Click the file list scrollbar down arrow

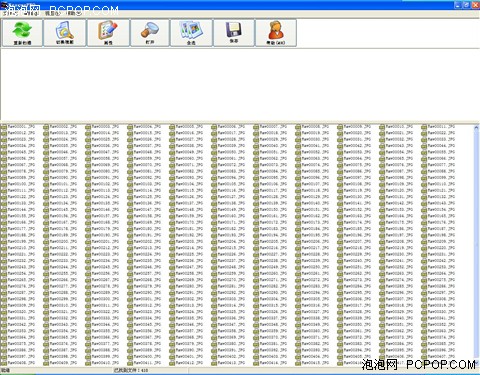476,363
